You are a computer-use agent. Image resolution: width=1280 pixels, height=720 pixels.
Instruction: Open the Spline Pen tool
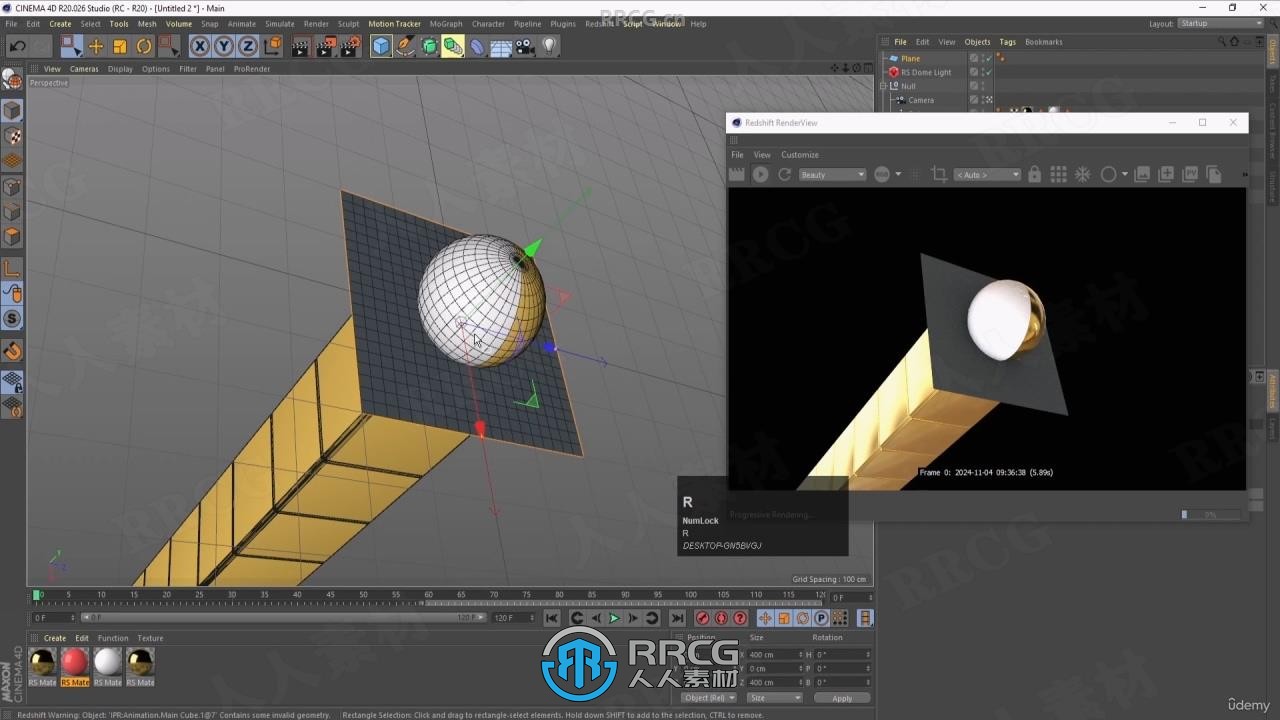point(405,46)
